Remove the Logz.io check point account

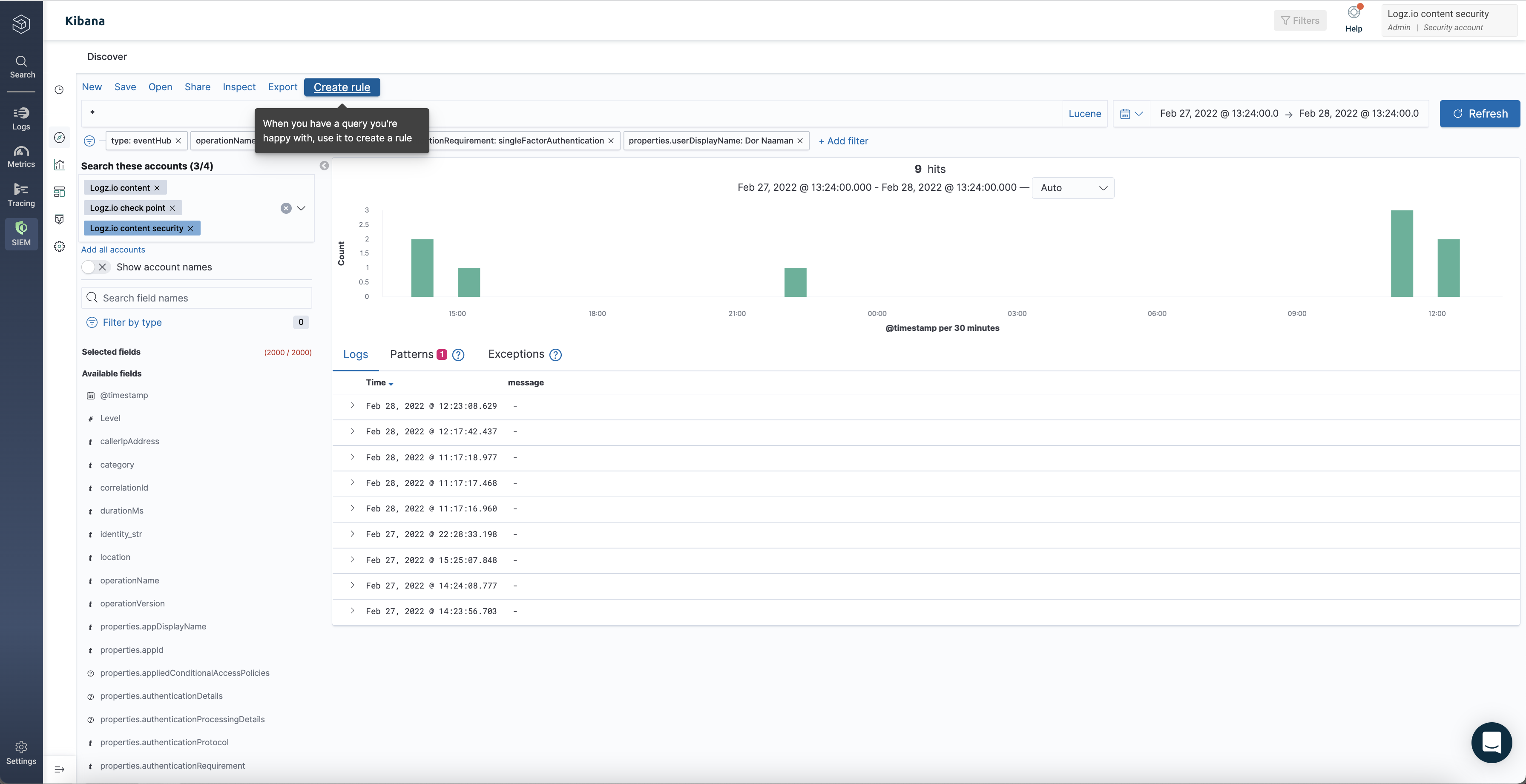pyautogui.click(x=172, y=208)
